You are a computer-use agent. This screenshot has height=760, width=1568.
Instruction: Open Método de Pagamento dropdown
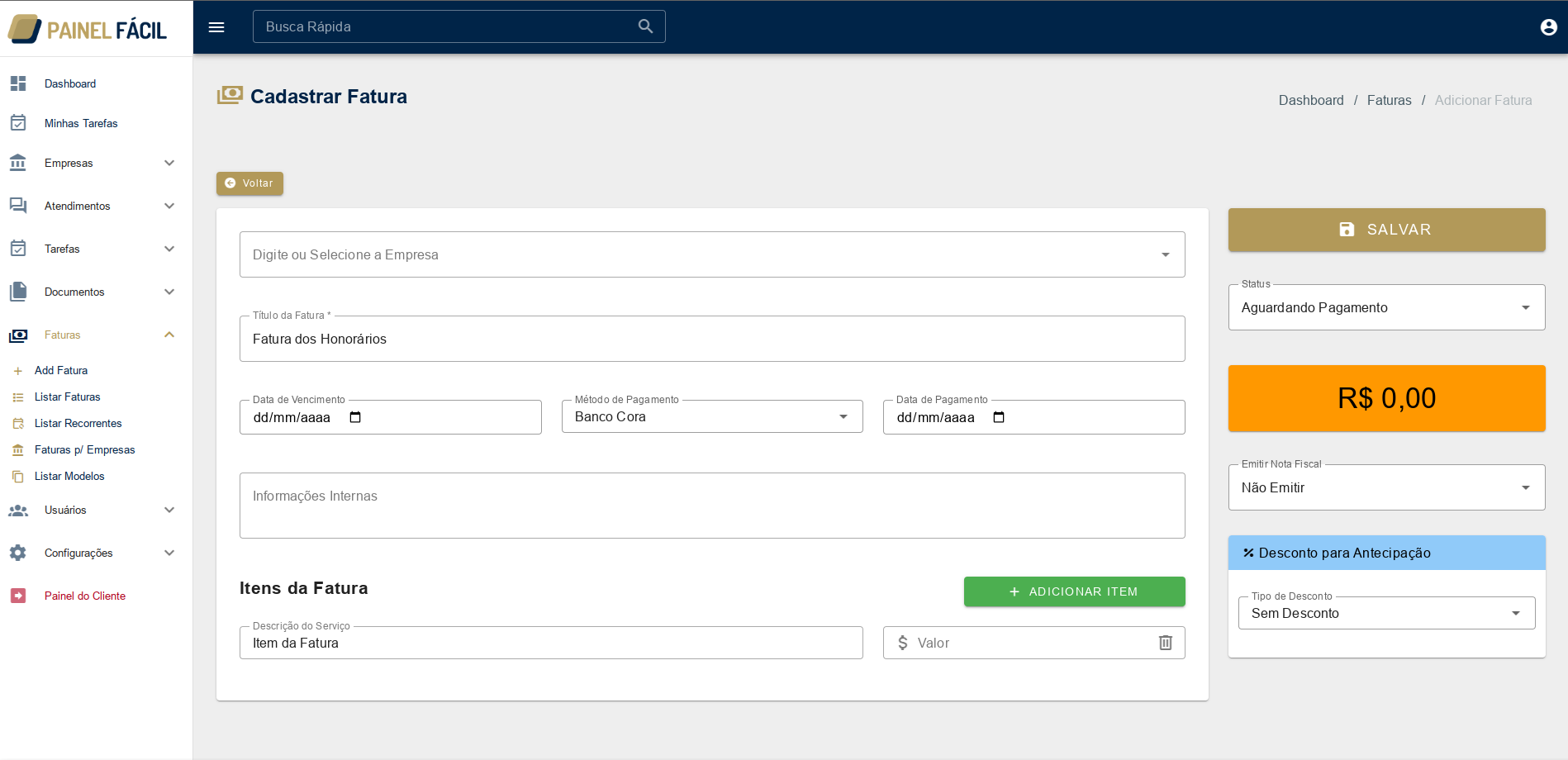712,416
